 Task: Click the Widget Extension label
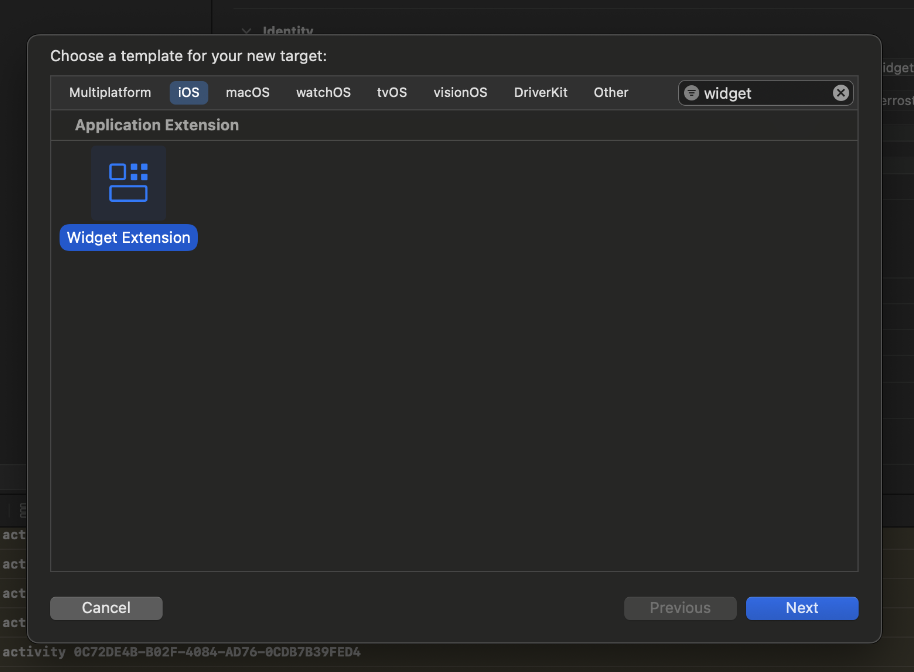[128, 238]
